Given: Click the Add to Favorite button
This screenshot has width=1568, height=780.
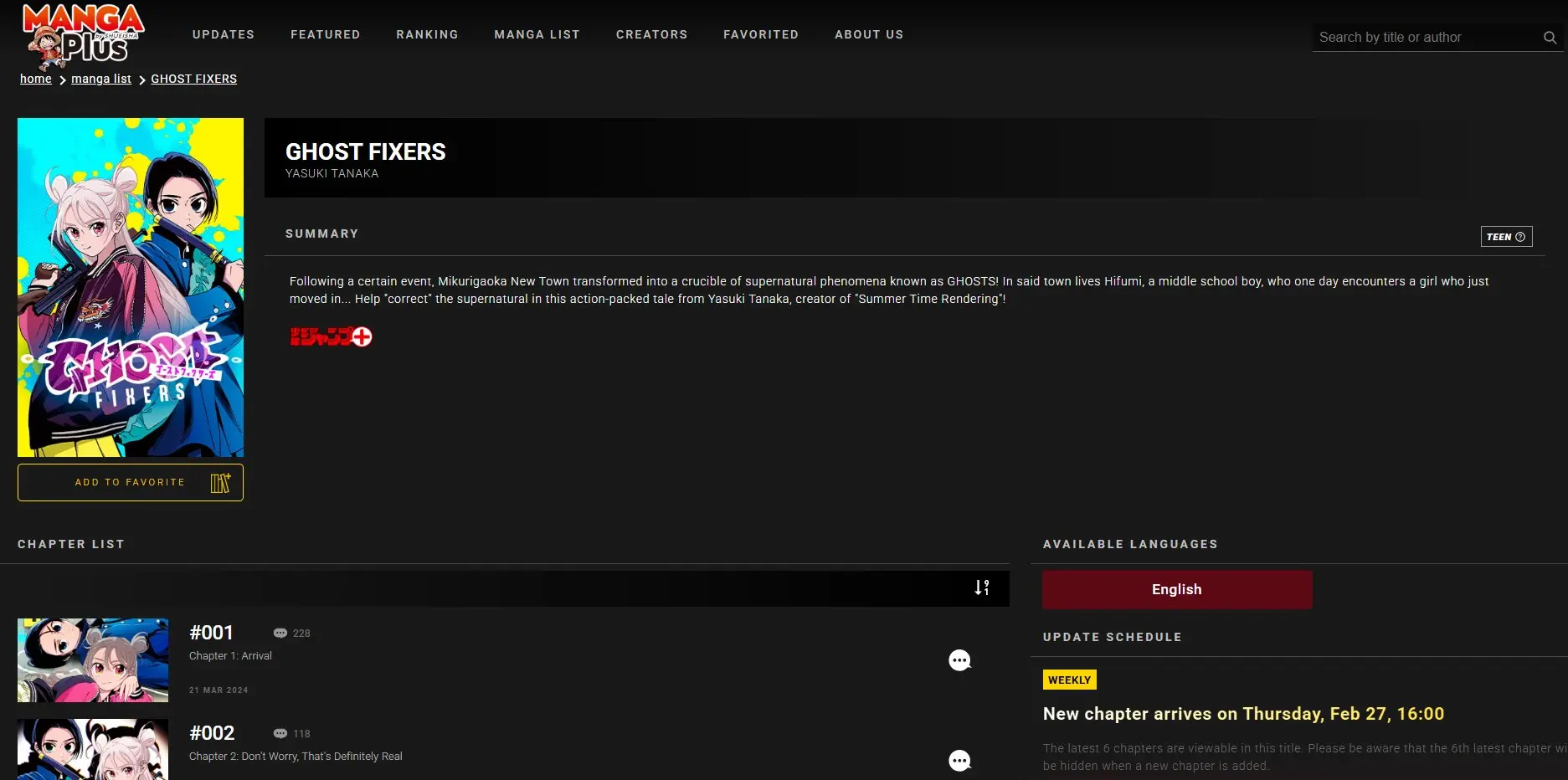Looking at the screenshot, I should click(131, 483).
